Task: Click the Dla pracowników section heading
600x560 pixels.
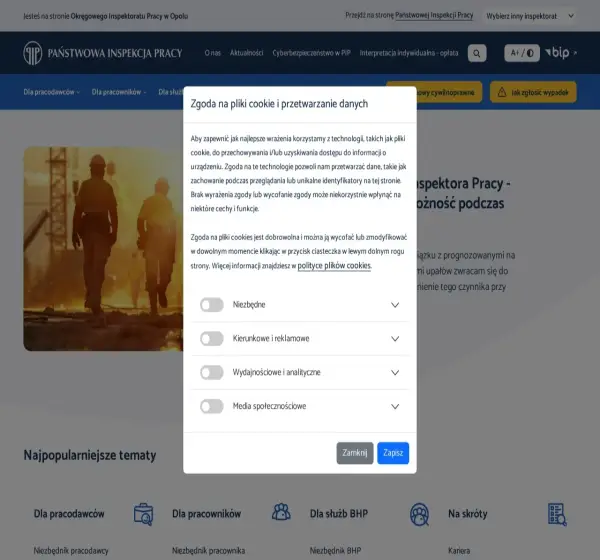Action: click(207, 514)
